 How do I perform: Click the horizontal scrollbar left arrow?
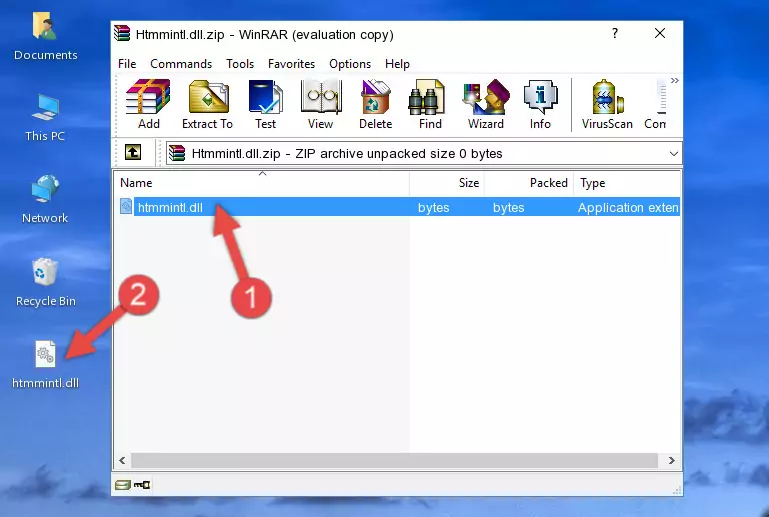(122, 460)
